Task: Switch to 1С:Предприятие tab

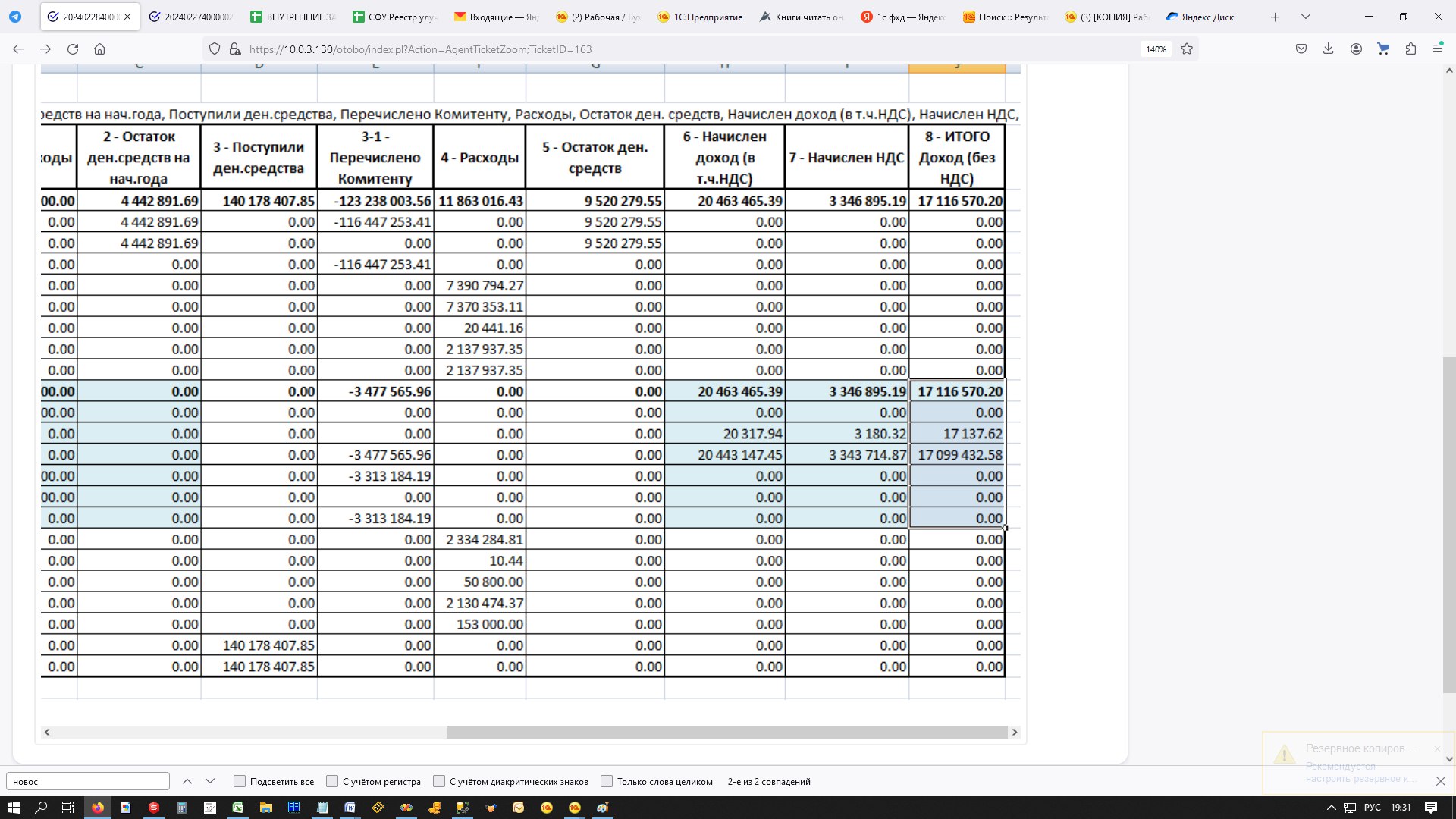Action: pos(707,17)
